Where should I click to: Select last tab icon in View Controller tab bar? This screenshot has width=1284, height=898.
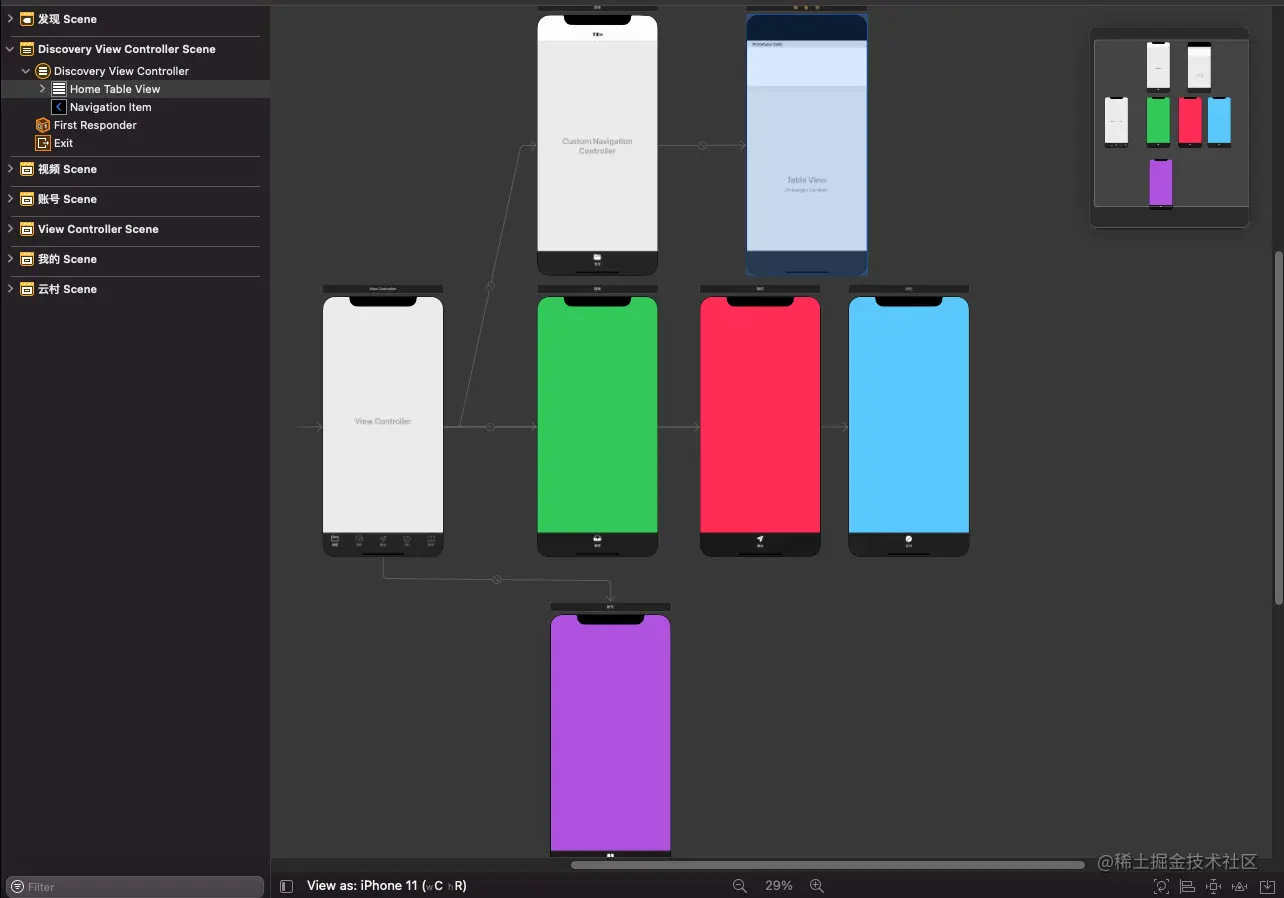[x=431, y=541]
